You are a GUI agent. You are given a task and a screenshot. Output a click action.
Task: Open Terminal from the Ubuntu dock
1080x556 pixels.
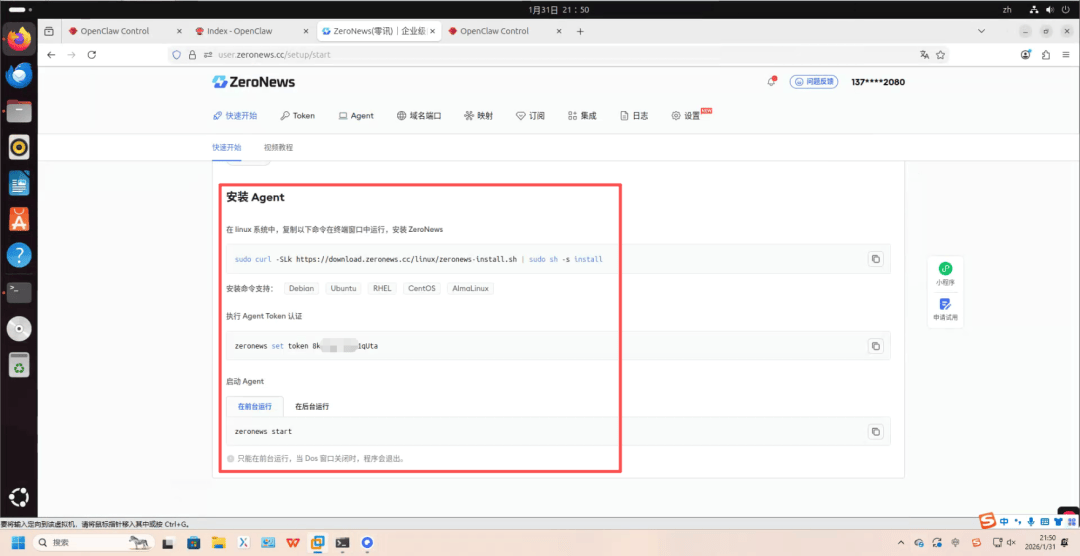pos(19,292)
